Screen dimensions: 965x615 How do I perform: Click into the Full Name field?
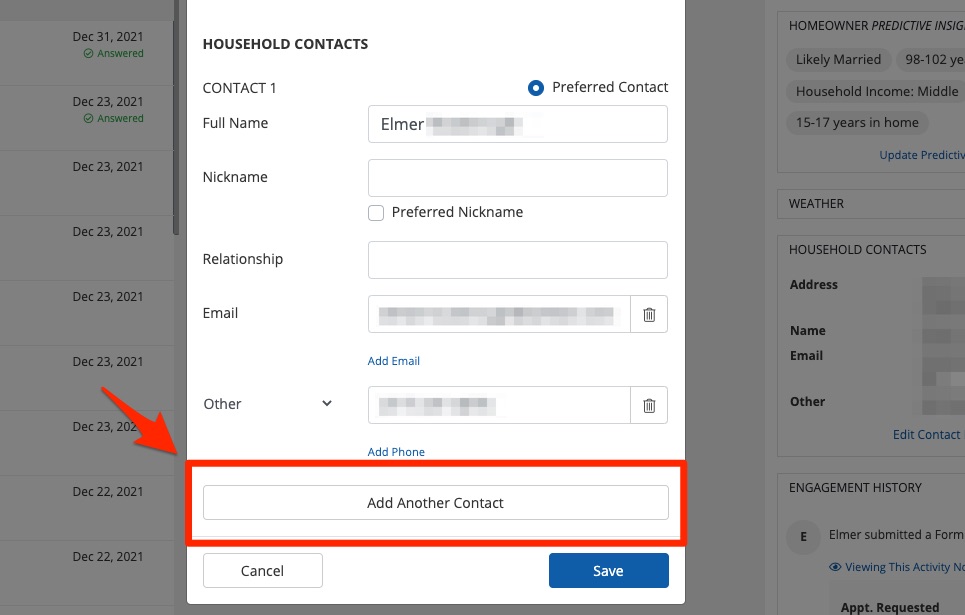[517, 123]
